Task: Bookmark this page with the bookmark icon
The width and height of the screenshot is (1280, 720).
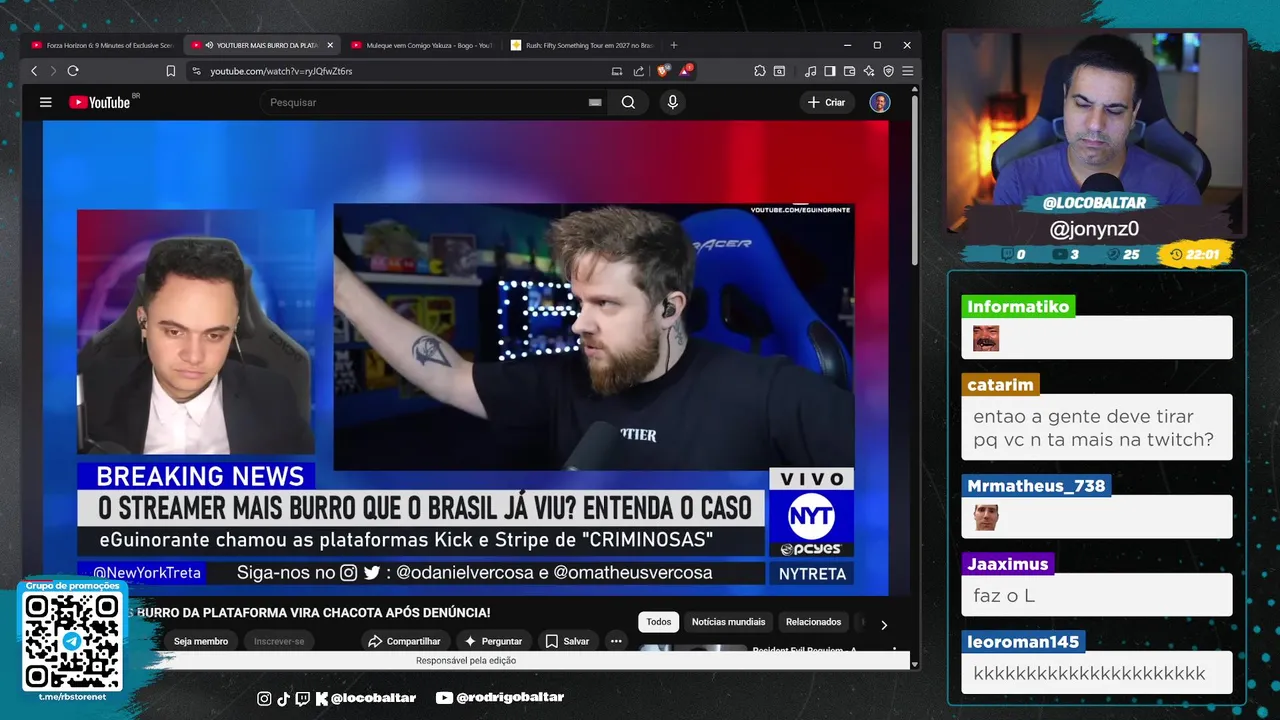Action: point(171,71)
